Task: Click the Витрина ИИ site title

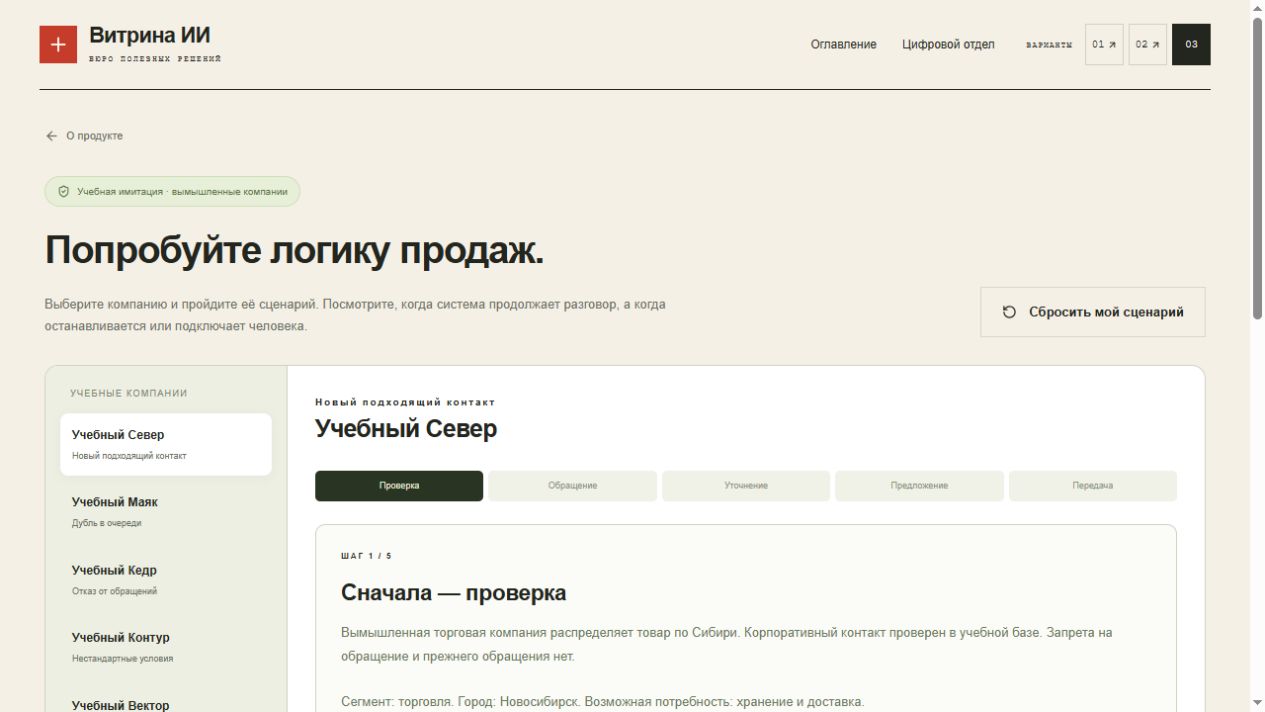Action: 150,36
